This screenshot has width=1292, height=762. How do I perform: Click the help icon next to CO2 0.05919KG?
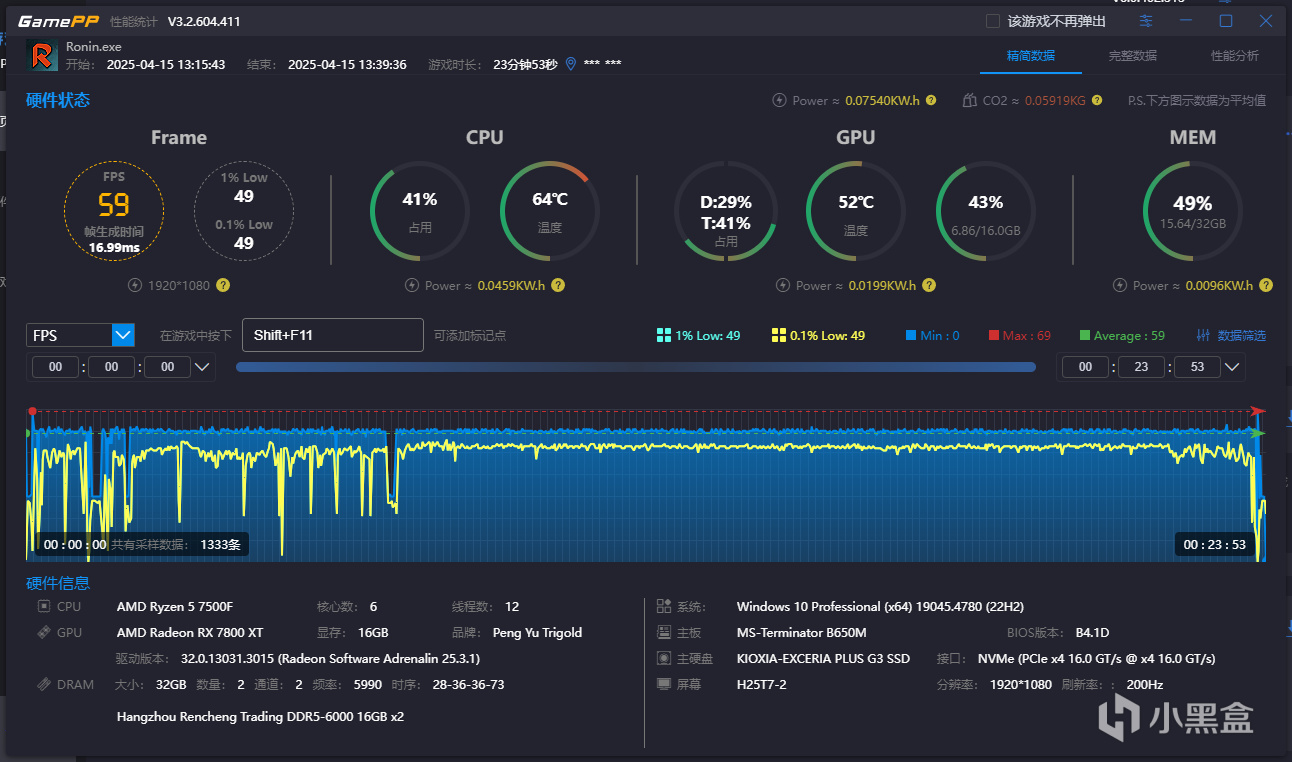pyautogui.click(x=1097, y=100)
